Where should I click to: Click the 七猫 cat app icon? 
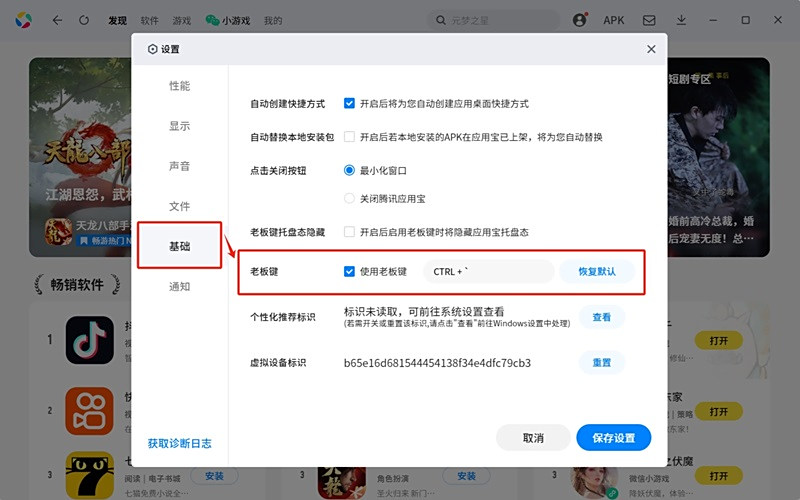pyautogui.click(x=90, y=475)
